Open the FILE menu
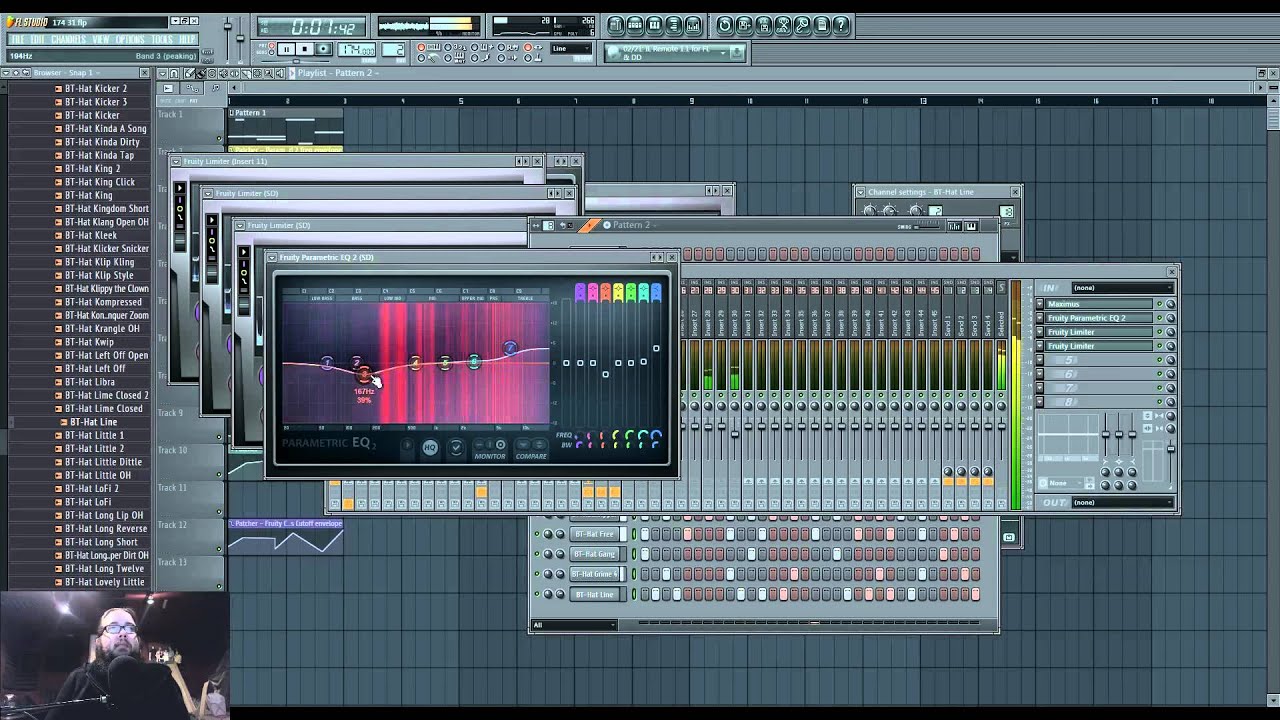This screenshot has width=1280, height=720. pyautogui.click(x=17, y=40)
